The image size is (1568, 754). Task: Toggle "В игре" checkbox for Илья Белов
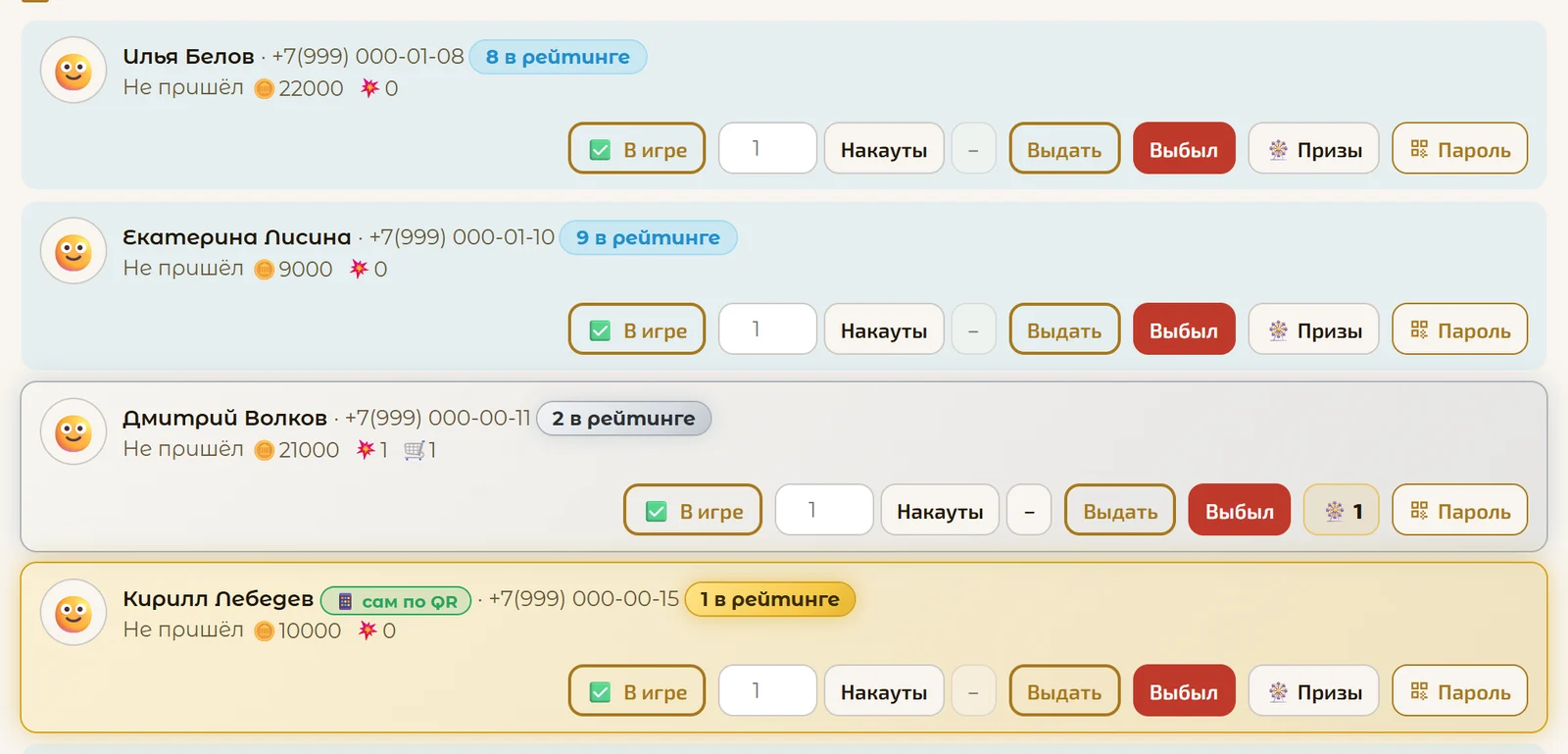pyautogui.click(x=601, y=150)
